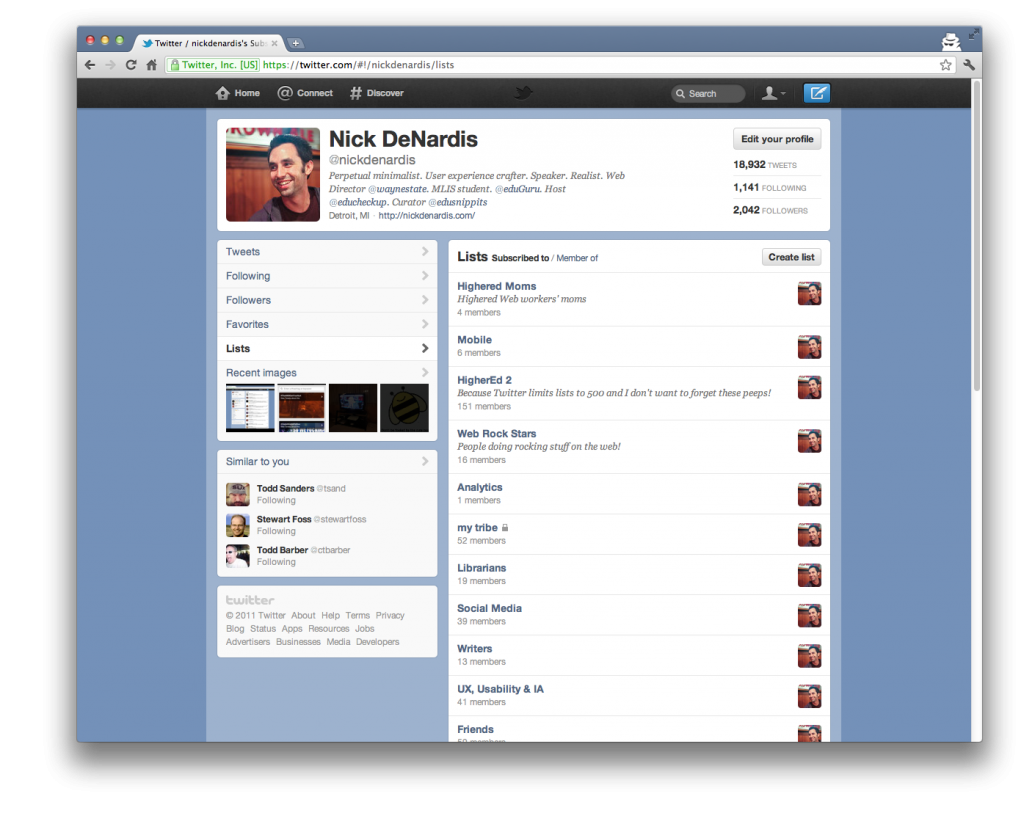The height and width of the screenshot is (835, 1024).
Task: Expand the Following section chevron
Action: [x=425, y=276]
